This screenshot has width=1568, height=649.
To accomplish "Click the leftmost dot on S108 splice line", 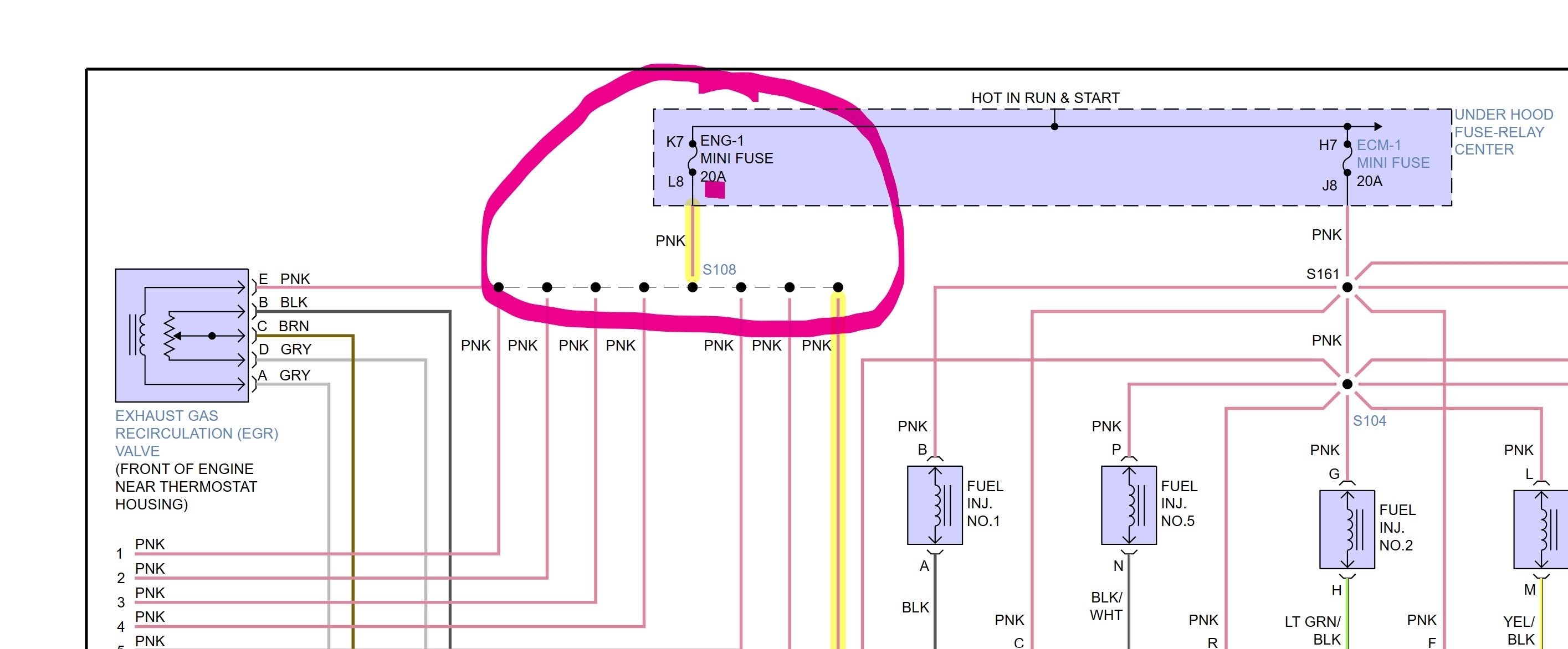I will 499,287.
